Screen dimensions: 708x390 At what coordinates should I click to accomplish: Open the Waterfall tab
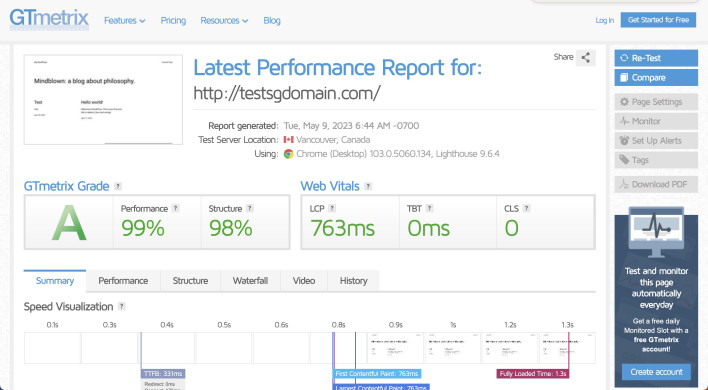250,281
